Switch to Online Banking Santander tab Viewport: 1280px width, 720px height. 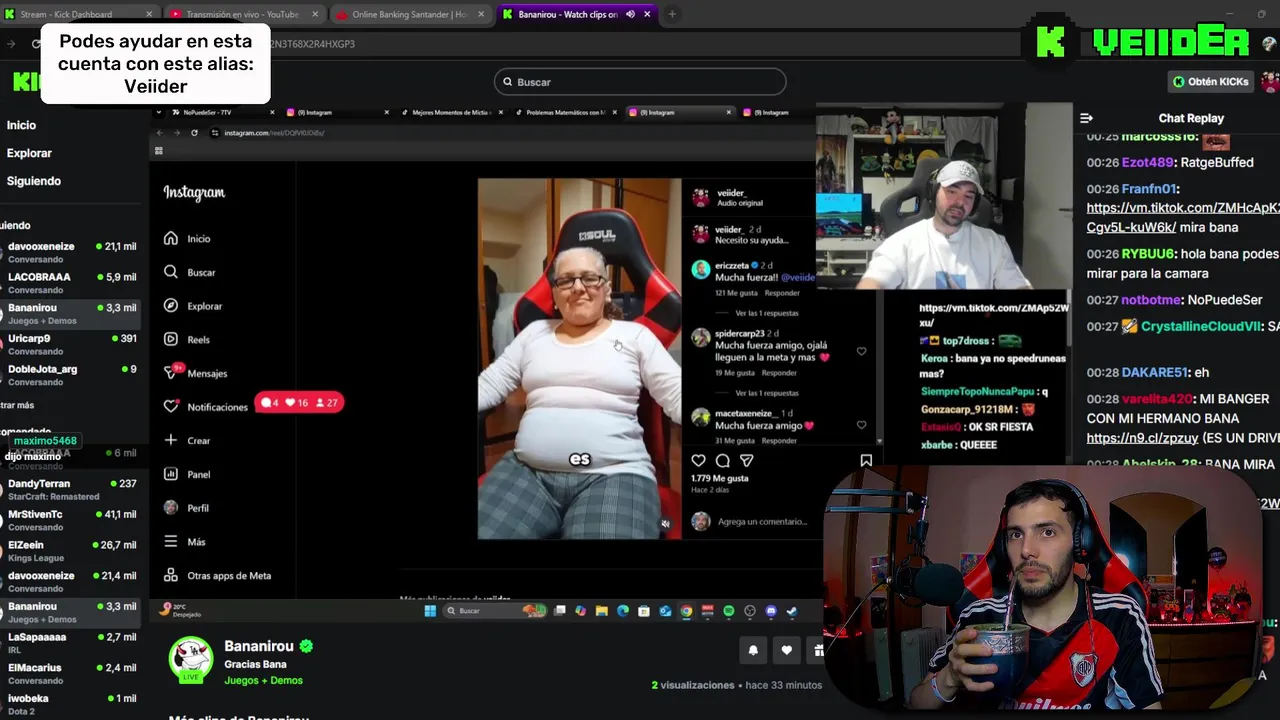click(409, 14)
